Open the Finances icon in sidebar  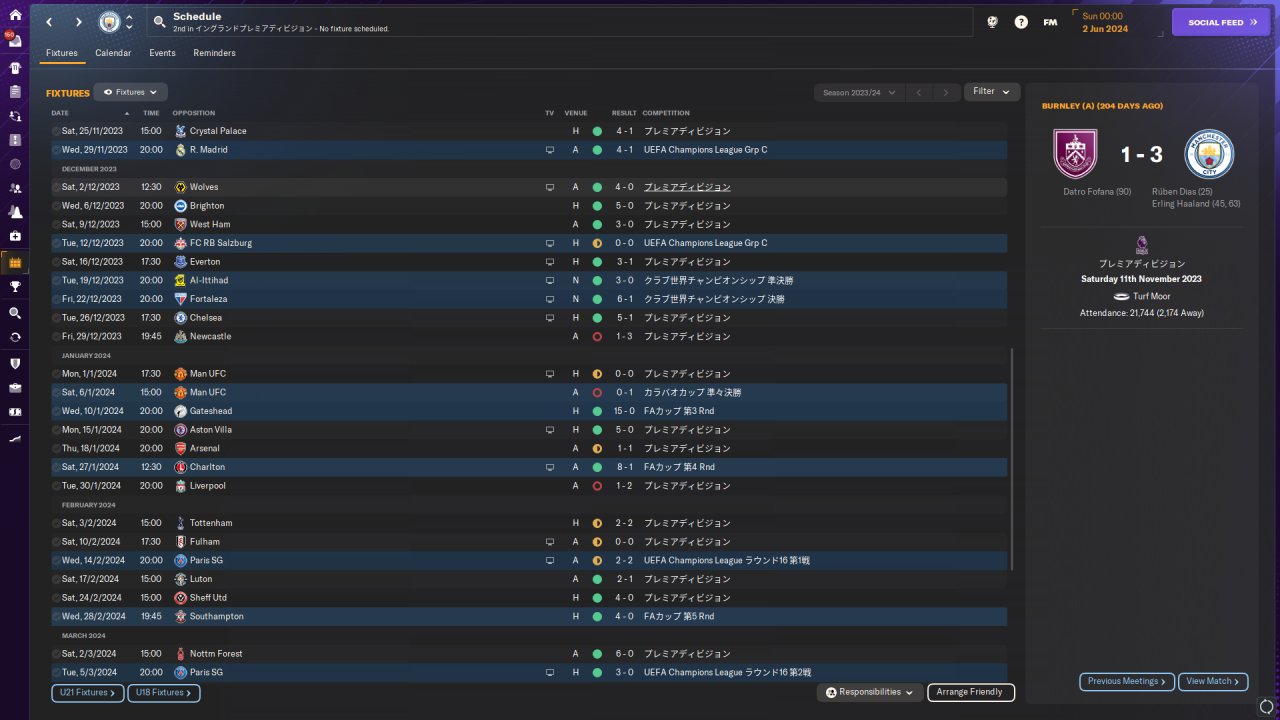(x=15, y=412)
